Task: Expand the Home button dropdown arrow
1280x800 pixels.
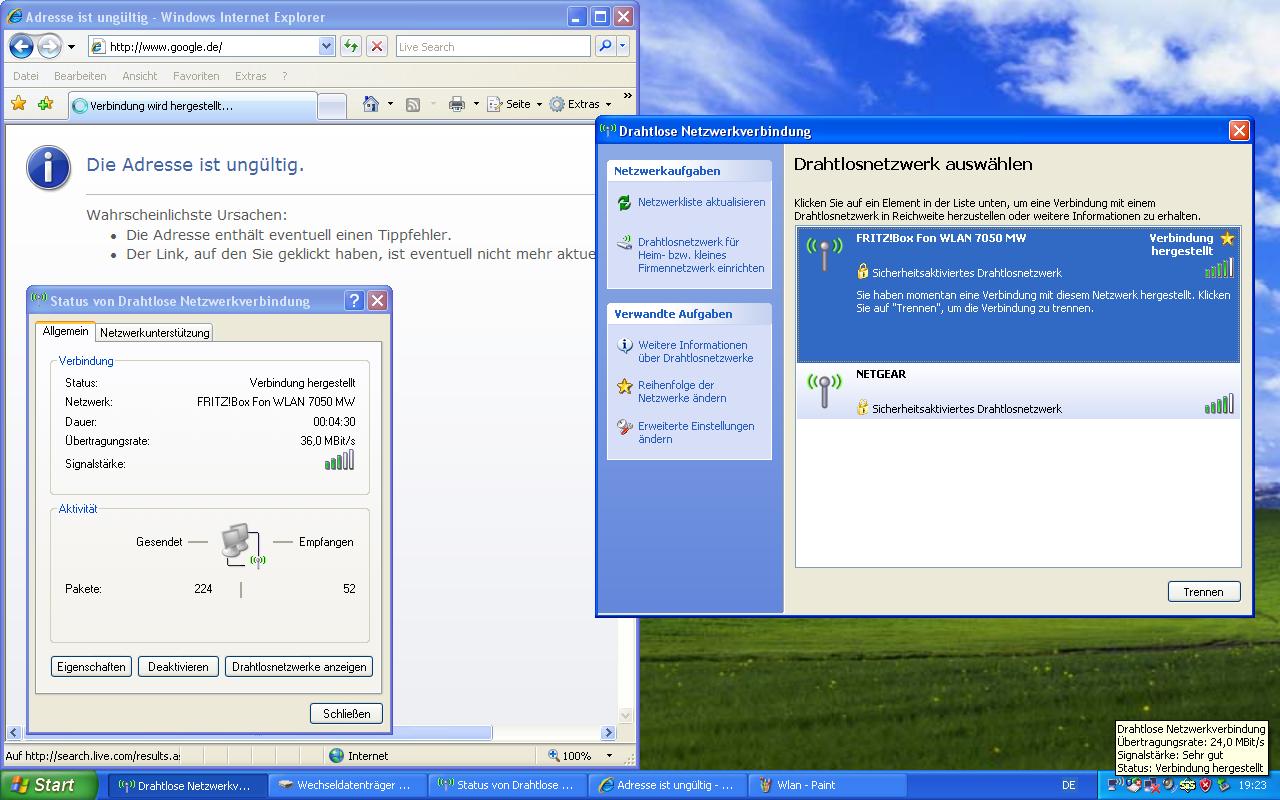Action: (x=390, y=104)
